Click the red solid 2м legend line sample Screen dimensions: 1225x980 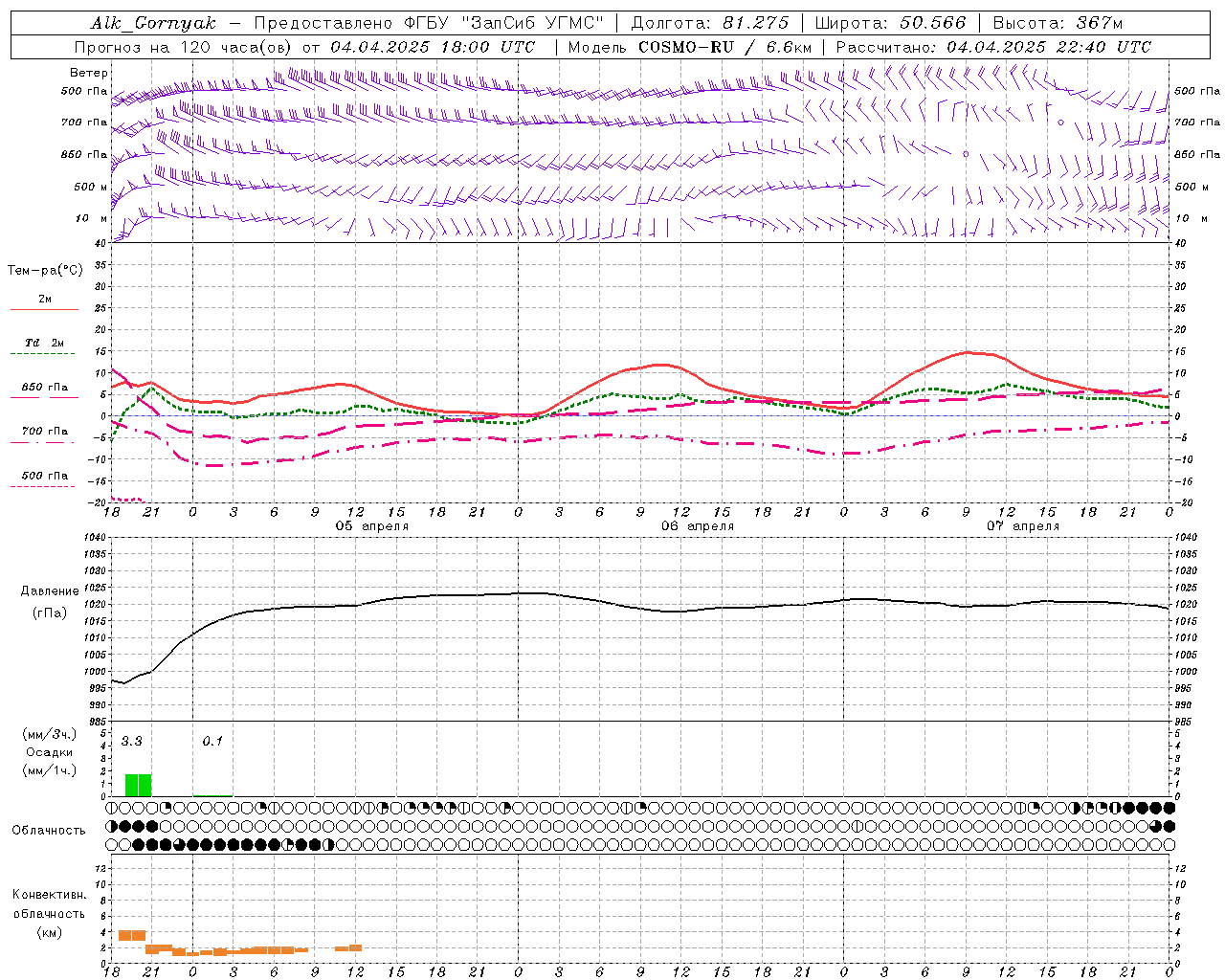point(44,309)
